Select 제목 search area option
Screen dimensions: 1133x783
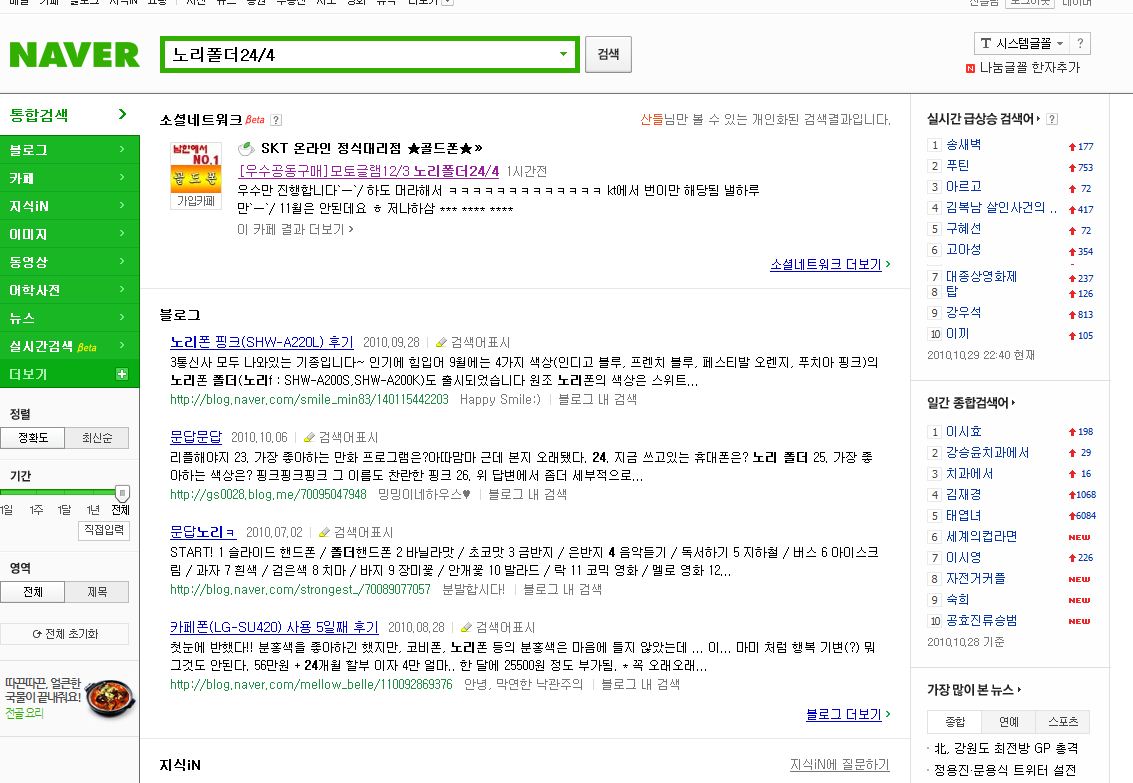coord(97,592)
